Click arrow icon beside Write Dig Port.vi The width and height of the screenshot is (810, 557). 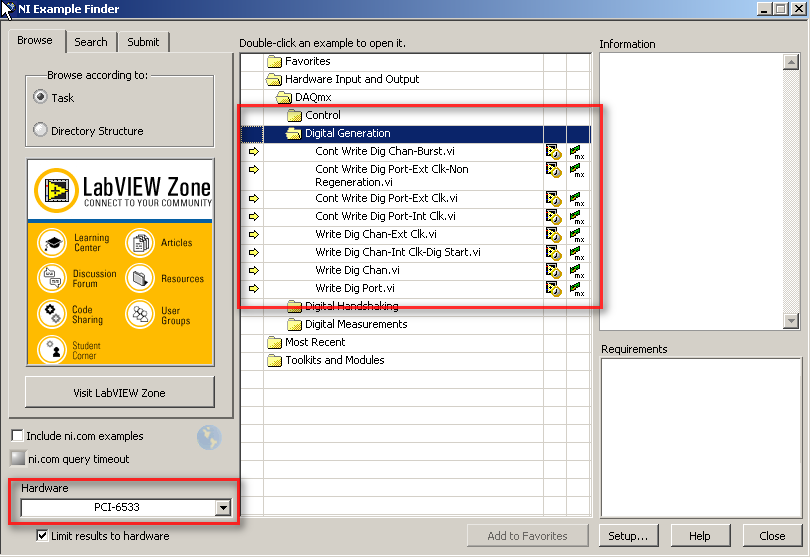tap(254, 288)
